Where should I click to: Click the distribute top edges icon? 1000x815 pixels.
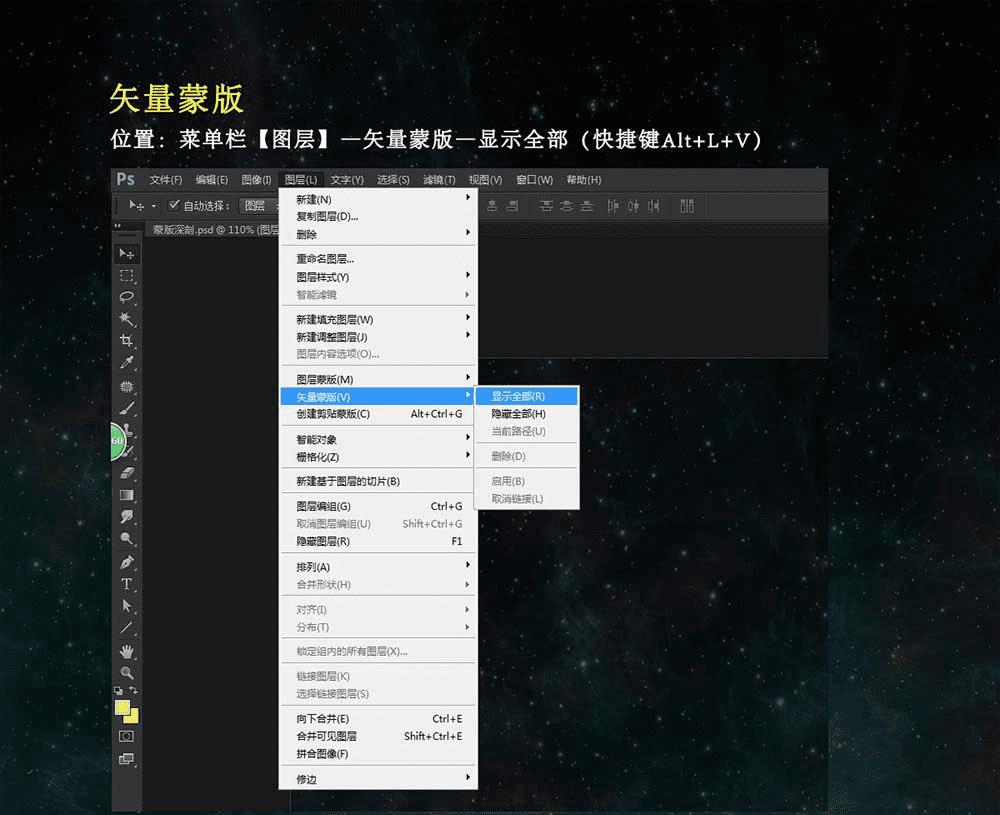(546, 206)
